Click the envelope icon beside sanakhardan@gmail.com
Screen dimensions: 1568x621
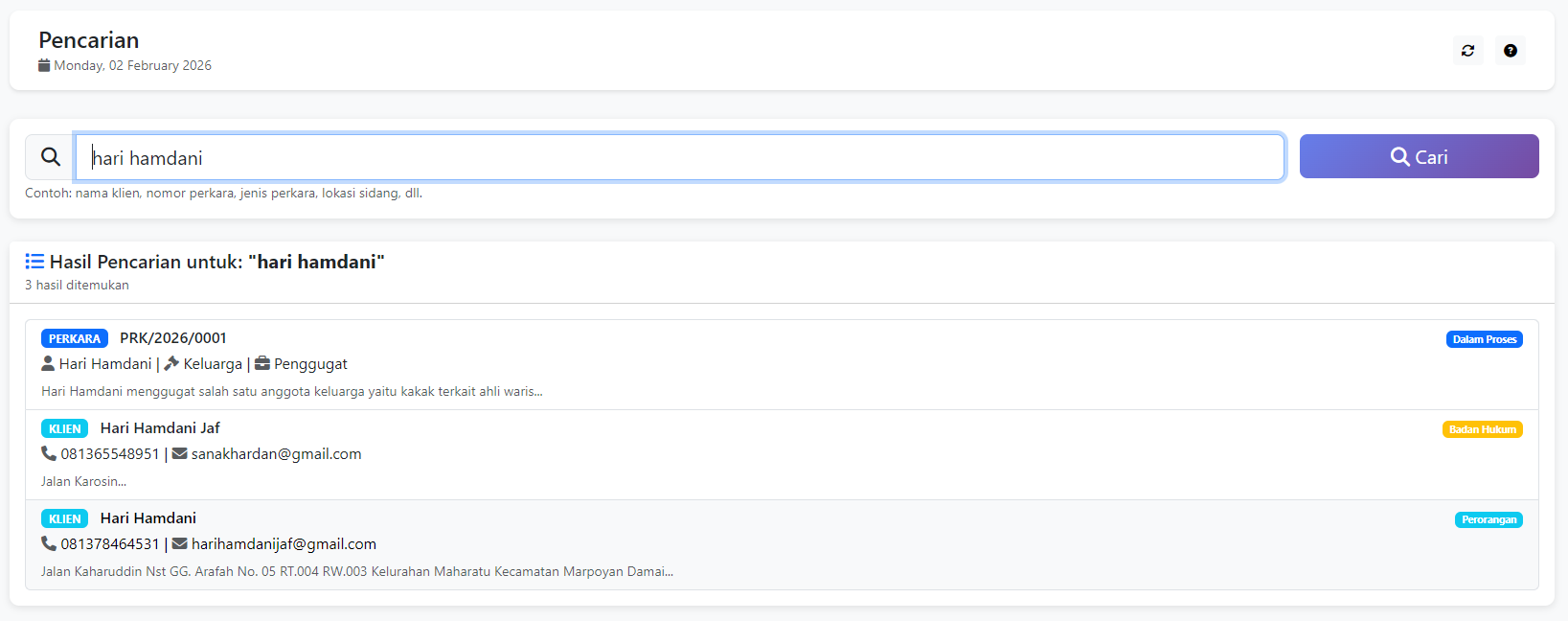point(179,453)
